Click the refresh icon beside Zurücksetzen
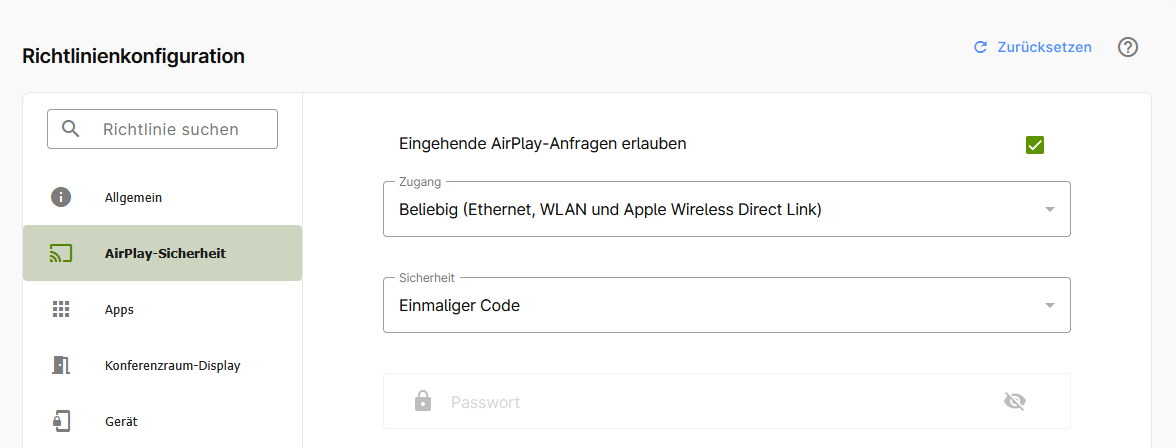This screenshot has width=1176, height=448. tap(980, 47)
